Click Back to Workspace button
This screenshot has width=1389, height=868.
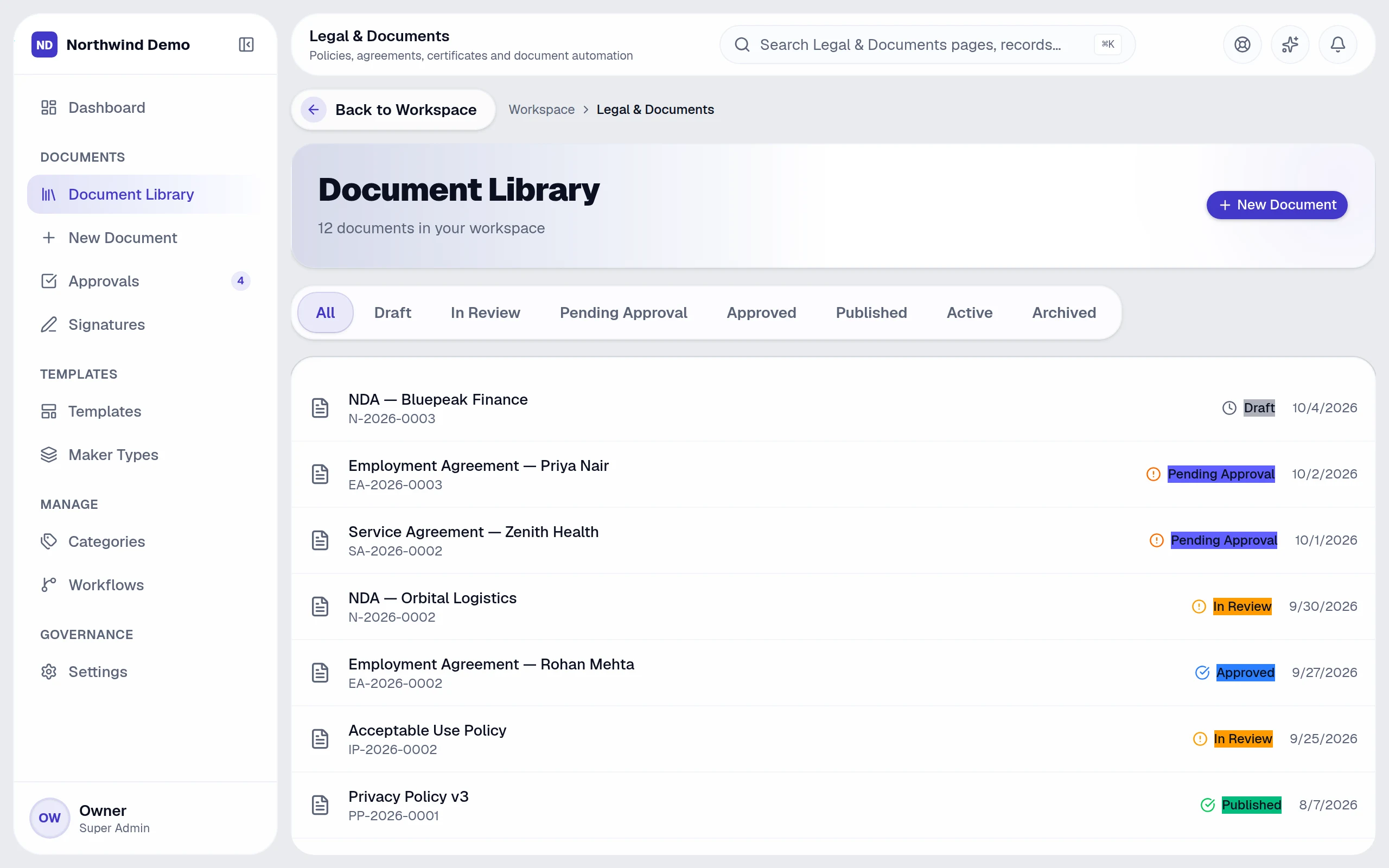[x=393, y=110]
